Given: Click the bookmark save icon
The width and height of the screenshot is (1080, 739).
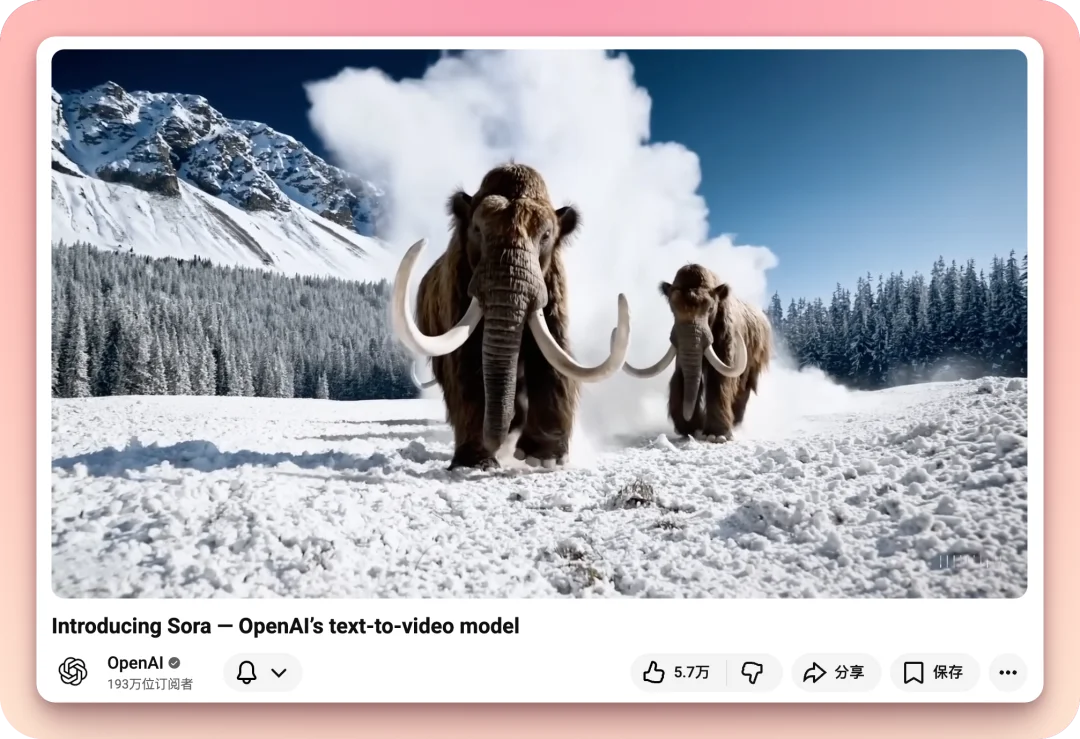Looking at the screenshot, I should [x=913, y=673].
